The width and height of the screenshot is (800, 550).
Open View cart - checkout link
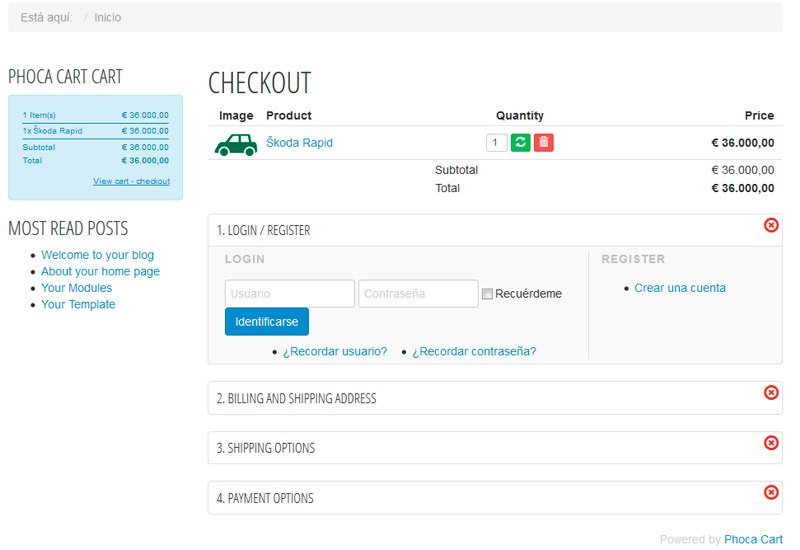coord(132,181)
